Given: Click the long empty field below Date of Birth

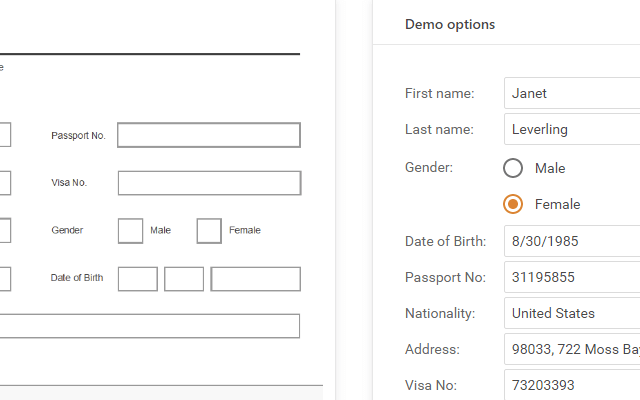Looking at the screenshot, I should [150, 326].
